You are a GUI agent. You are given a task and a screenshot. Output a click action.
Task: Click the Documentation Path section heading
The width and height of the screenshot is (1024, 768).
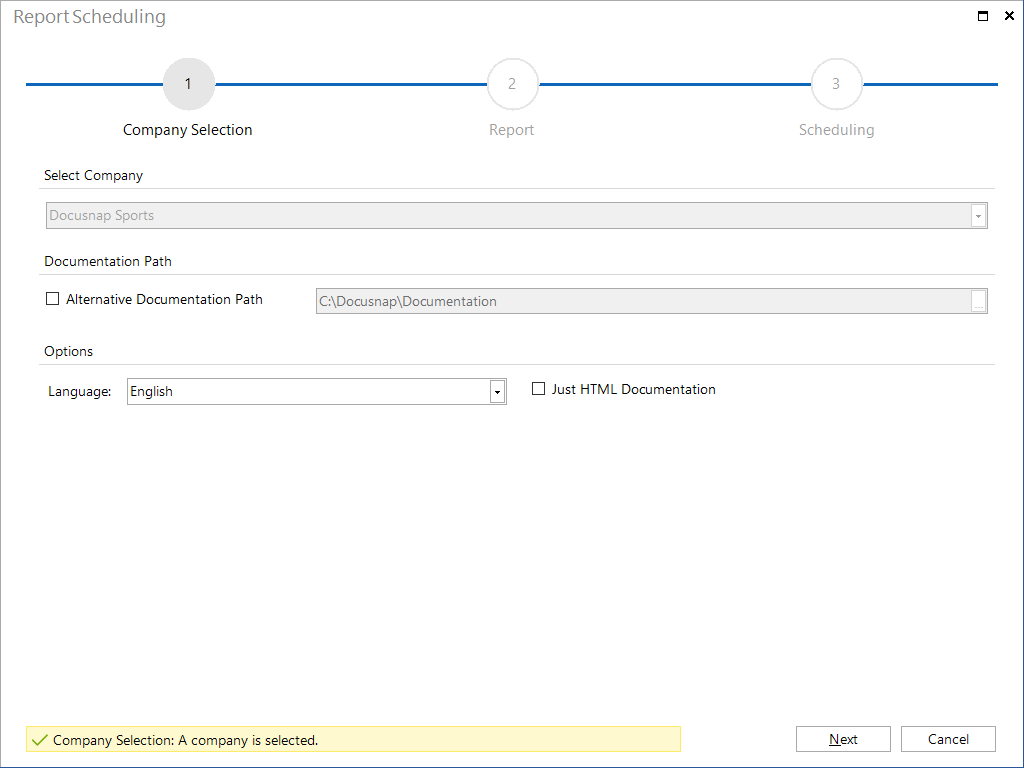108,261
